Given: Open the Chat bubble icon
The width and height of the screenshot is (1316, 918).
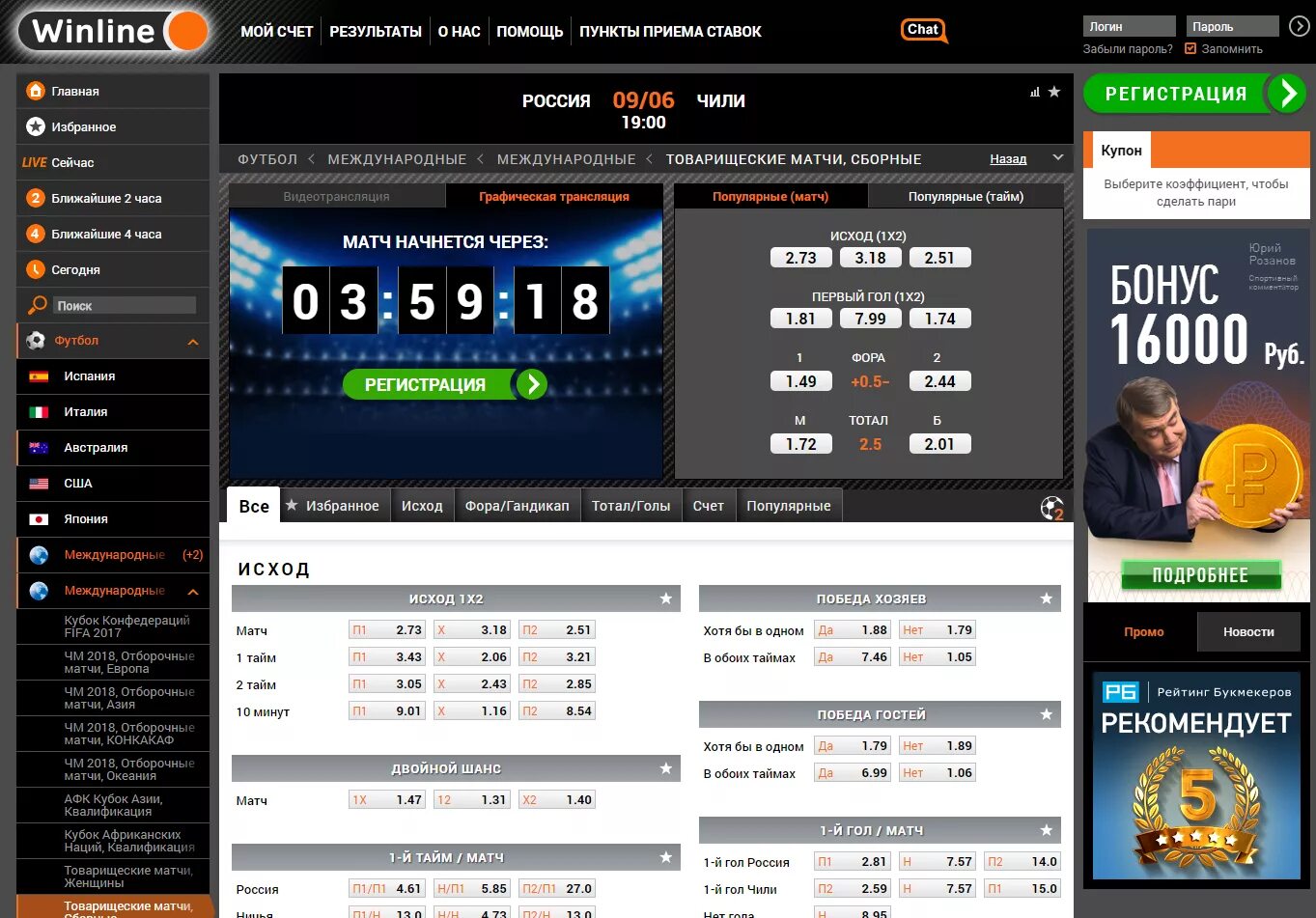Looking at the screenshot, I should (x=924, y=30).
